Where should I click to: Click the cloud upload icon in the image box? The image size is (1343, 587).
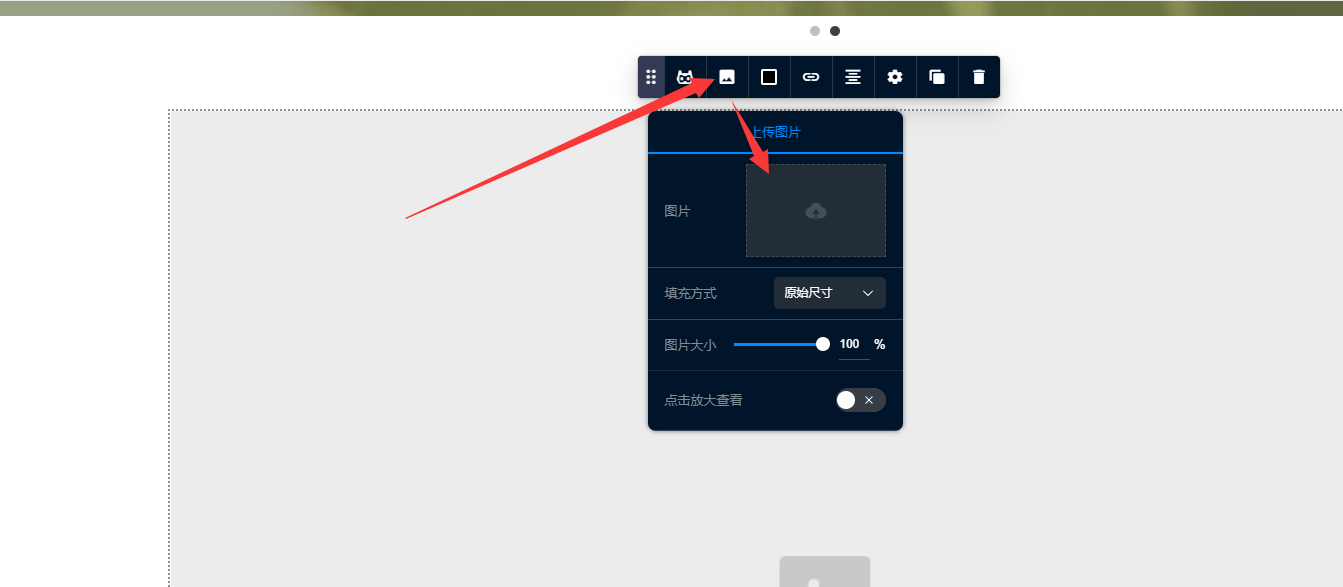pos(815,211)
